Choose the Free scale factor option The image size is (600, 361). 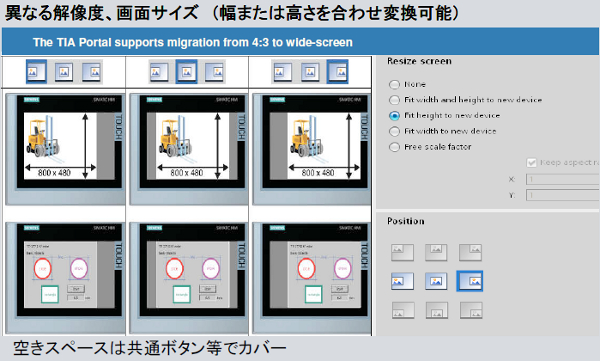click(394, 147)
